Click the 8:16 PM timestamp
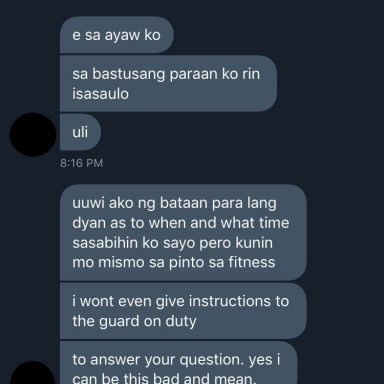Viewport: 384px width, 384px height. pos(82,163)
